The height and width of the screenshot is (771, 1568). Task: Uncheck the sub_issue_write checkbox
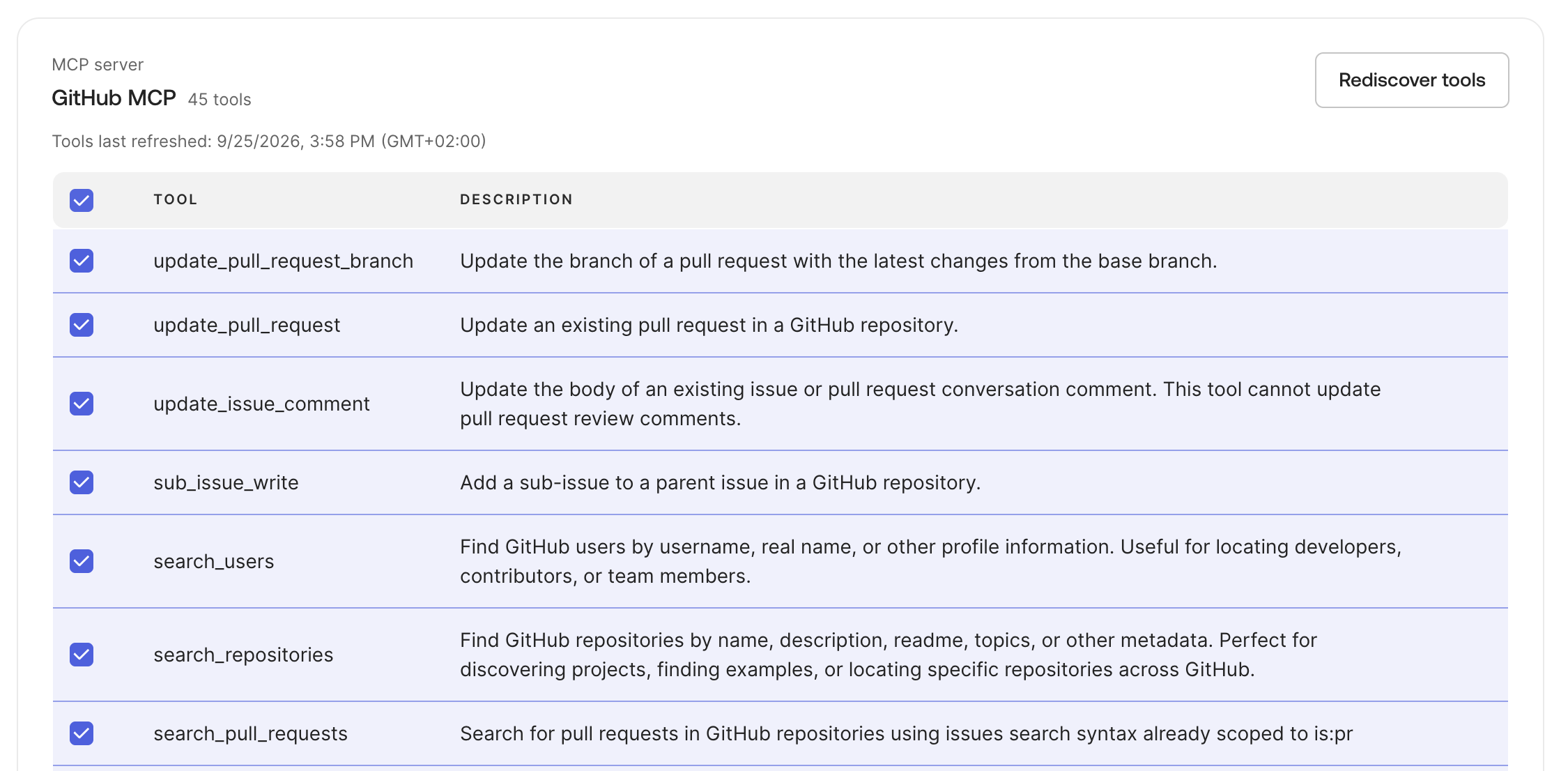click(82, 482)
